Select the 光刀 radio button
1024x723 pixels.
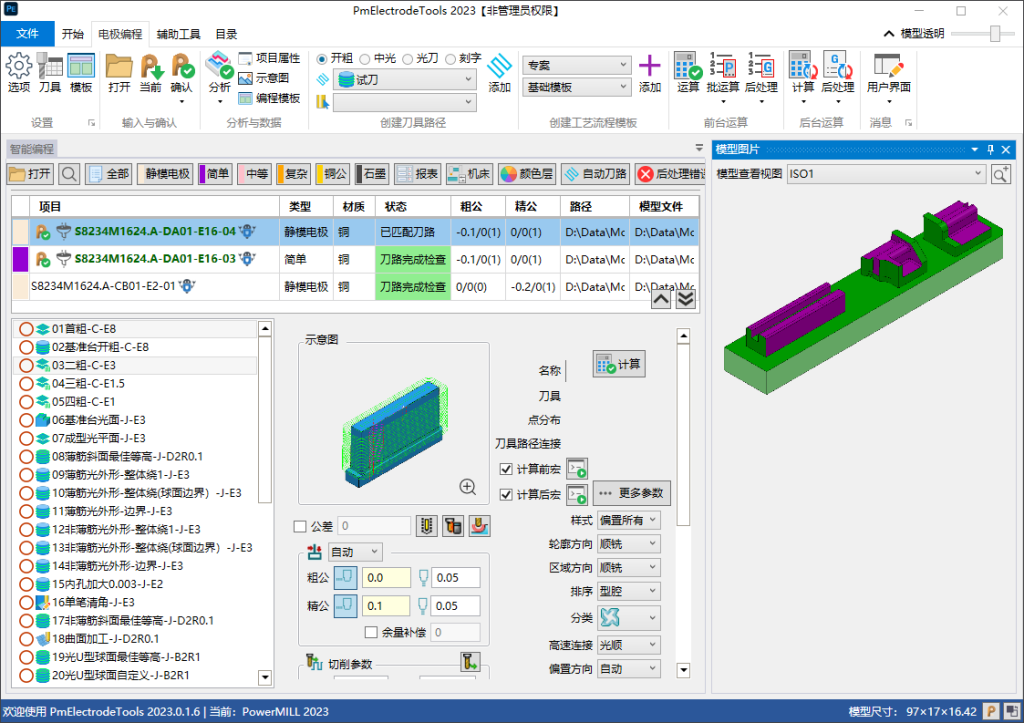(408, 59)
